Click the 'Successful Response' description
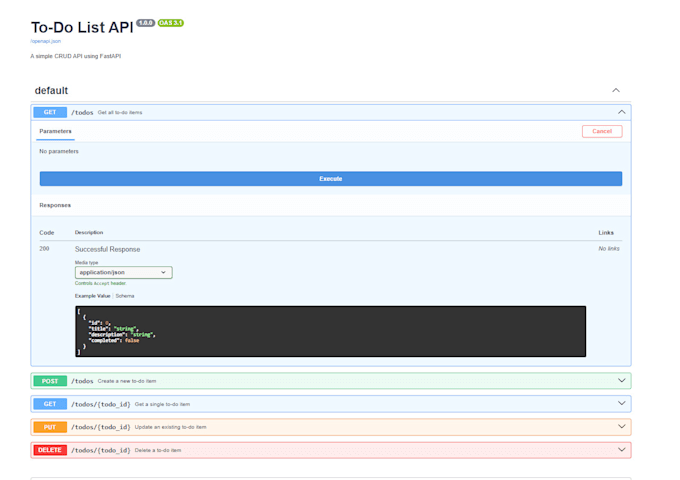The height and width of the screenshot is (480, 680). coord(108,249)
